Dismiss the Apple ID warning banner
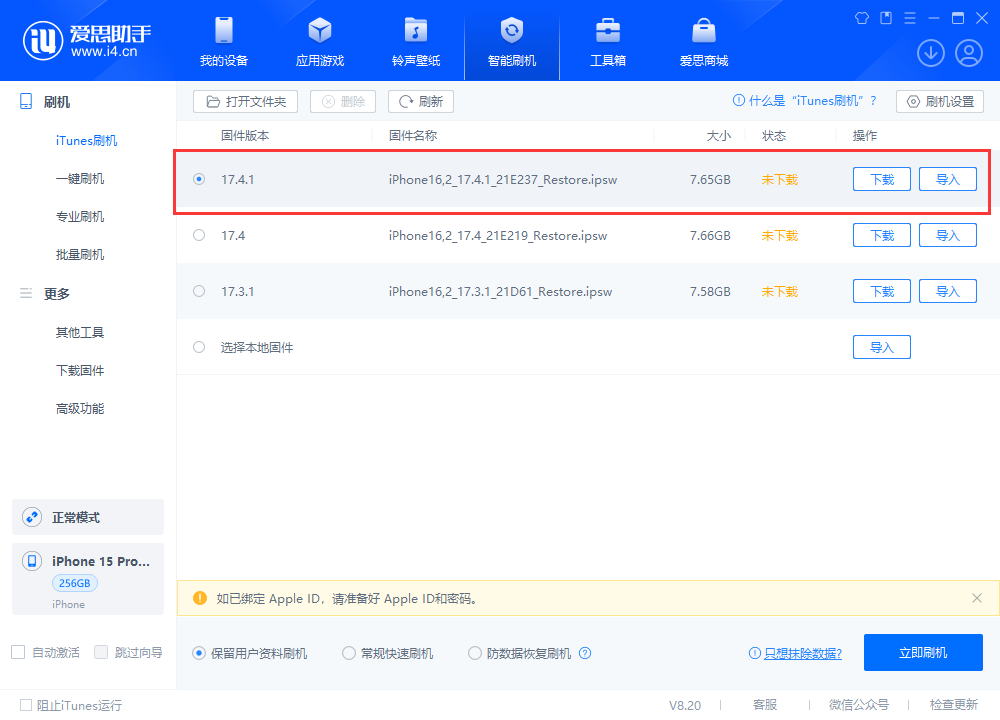 coord(977,598)
